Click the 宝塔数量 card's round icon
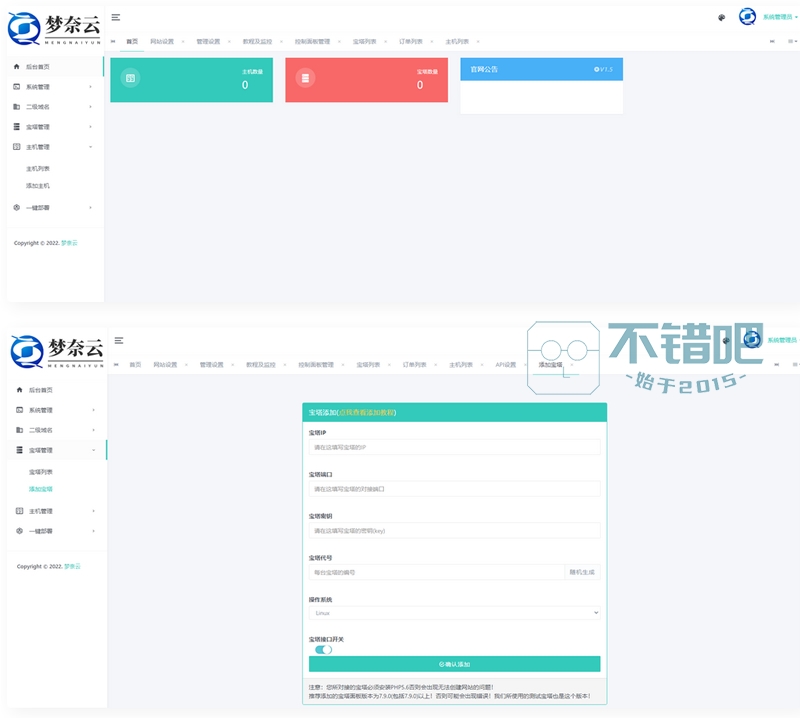The height and width of the screenshot is (718, 800). coord(306,78)
